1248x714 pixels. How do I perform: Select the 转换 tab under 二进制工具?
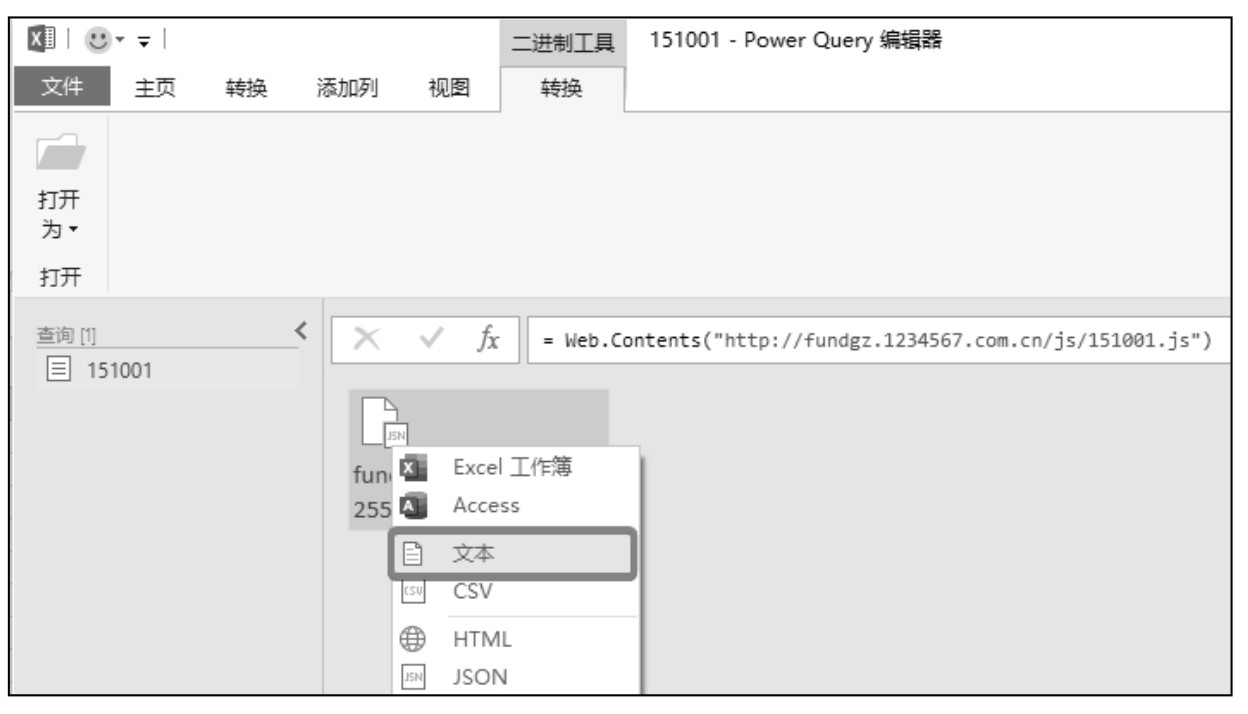[x=562, y=89]
